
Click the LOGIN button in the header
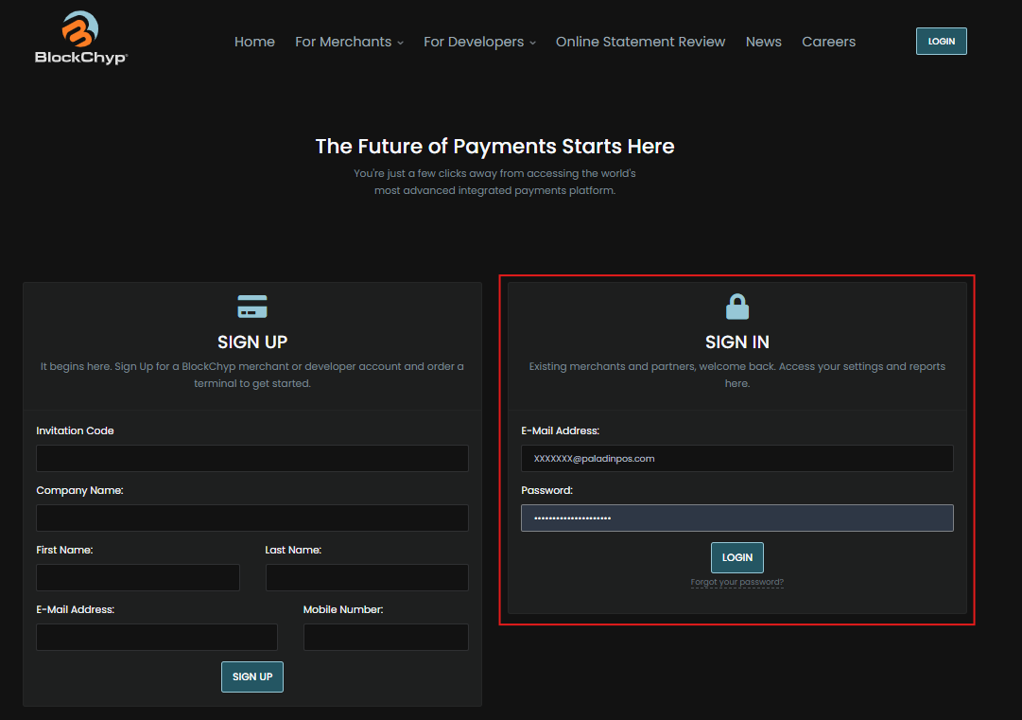coord(941,41)
